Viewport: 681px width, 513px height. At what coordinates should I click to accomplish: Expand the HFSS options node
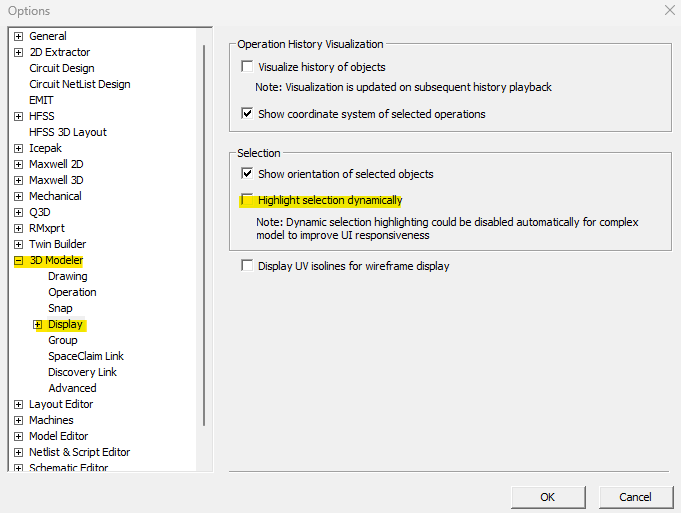(18, 117)
